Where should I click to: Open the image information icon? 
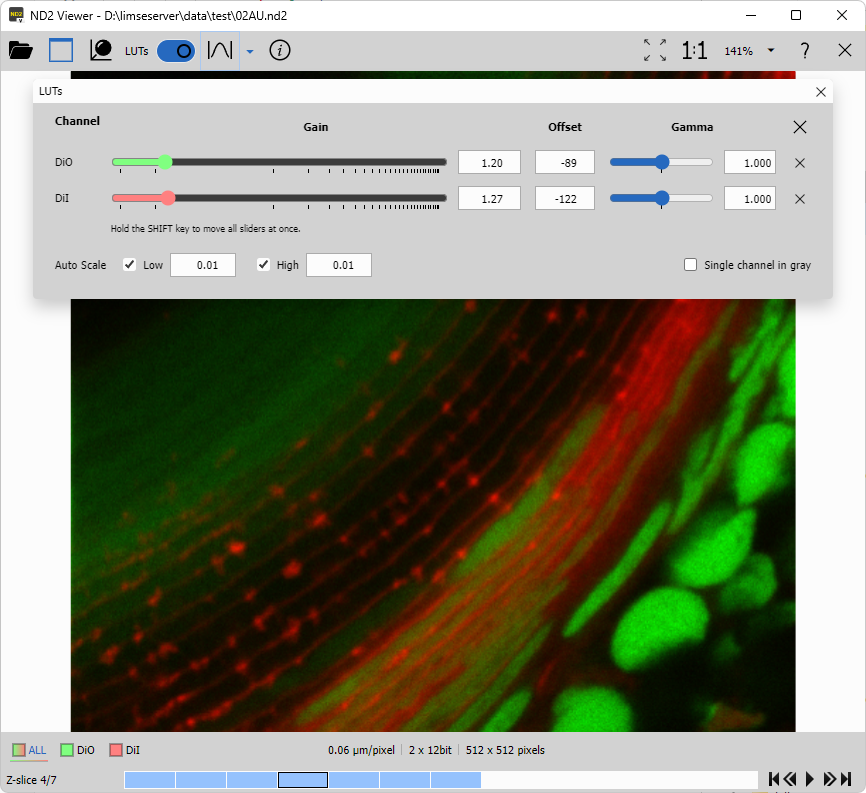280,50
